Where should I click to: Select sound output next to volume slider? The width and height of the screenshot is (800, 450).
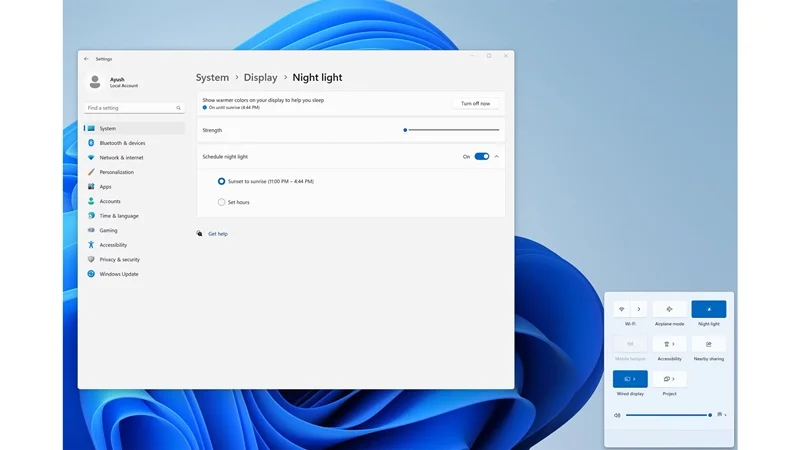[721, 415]
